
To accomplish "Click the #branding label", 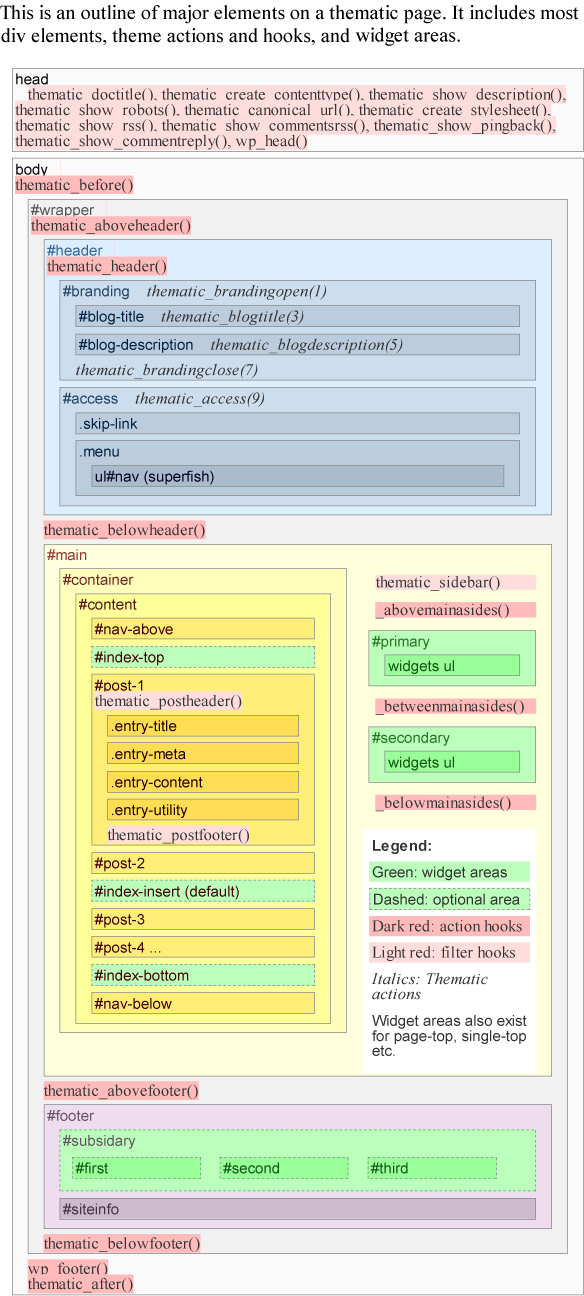I will click(x=96, y=291).
